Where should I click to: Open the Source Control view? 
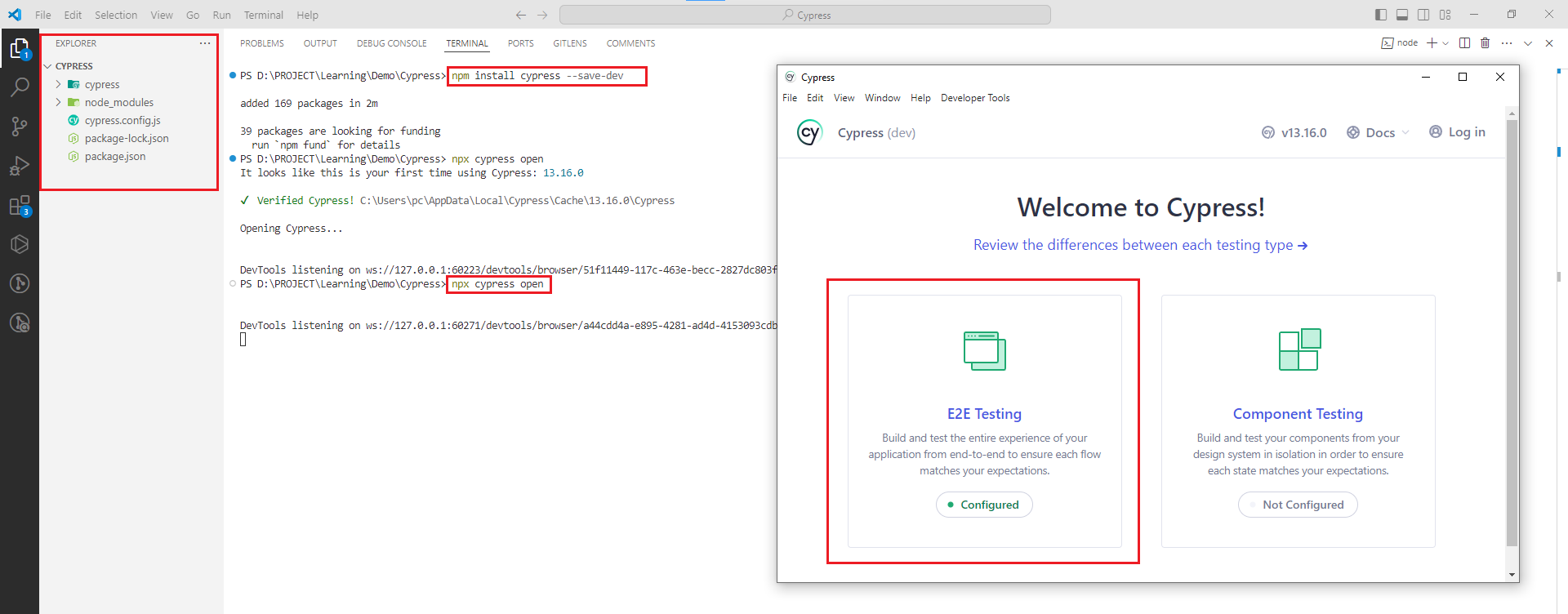20,126
